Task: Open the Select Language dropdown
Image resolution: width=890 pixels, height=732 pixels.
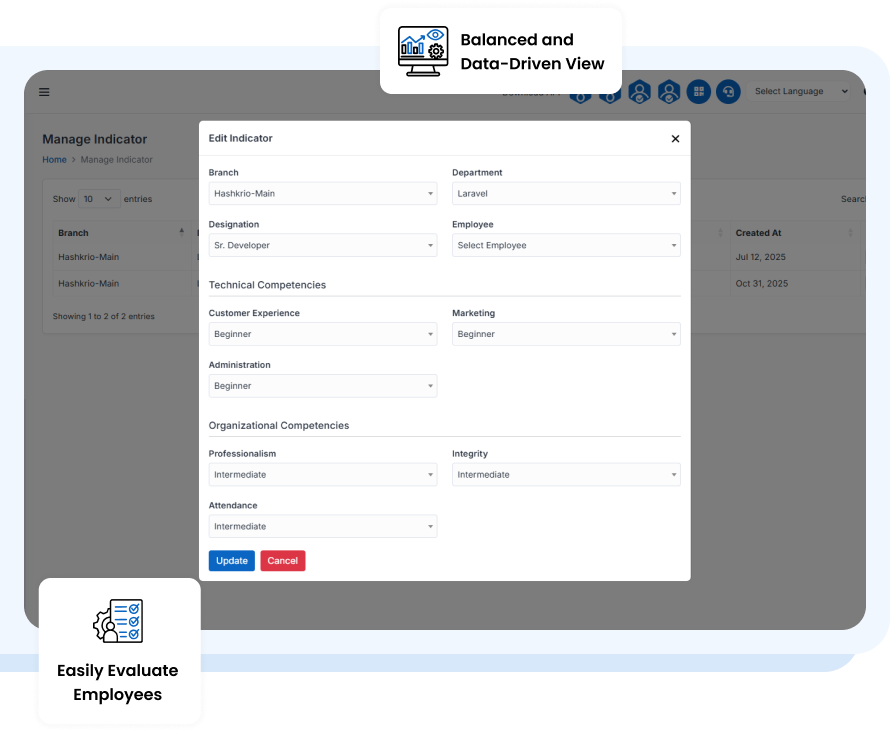Action: [800, 92]
